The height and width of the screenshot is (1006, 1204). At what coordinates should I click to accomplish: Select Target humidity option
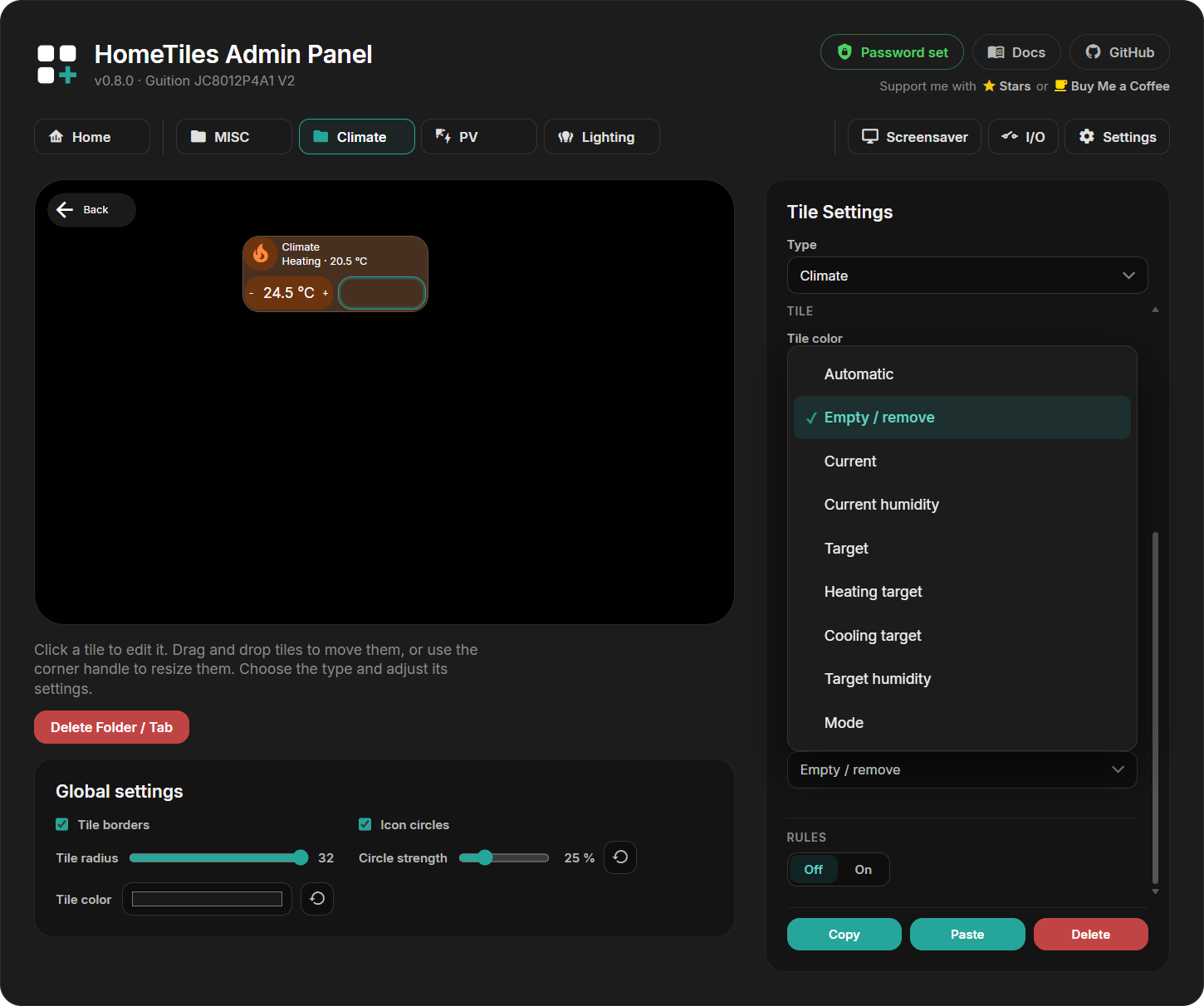pos(962,679)
